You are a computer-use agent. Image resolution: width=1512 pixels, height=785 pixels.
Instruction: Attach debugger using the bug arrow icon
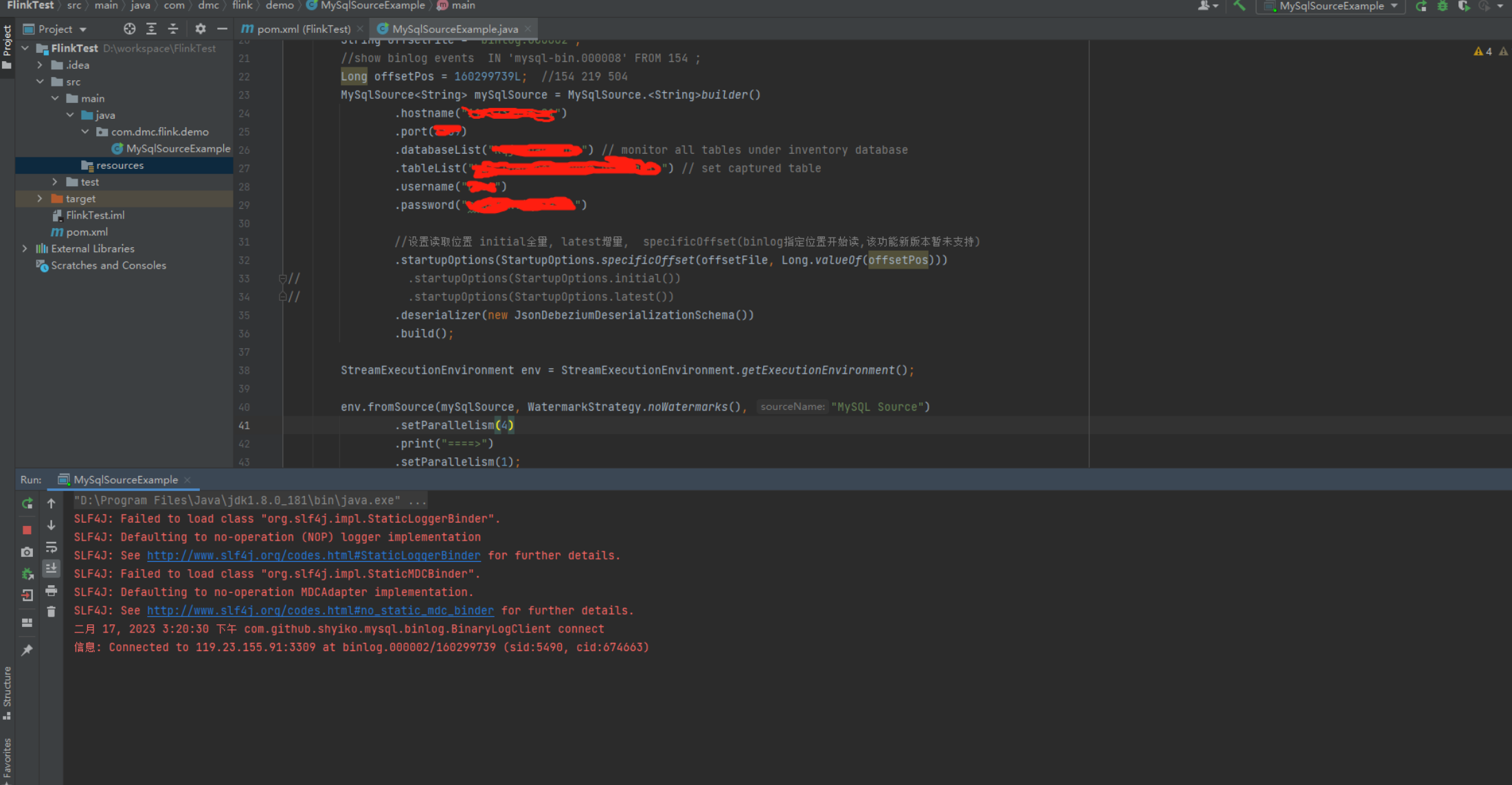point(27,574)
